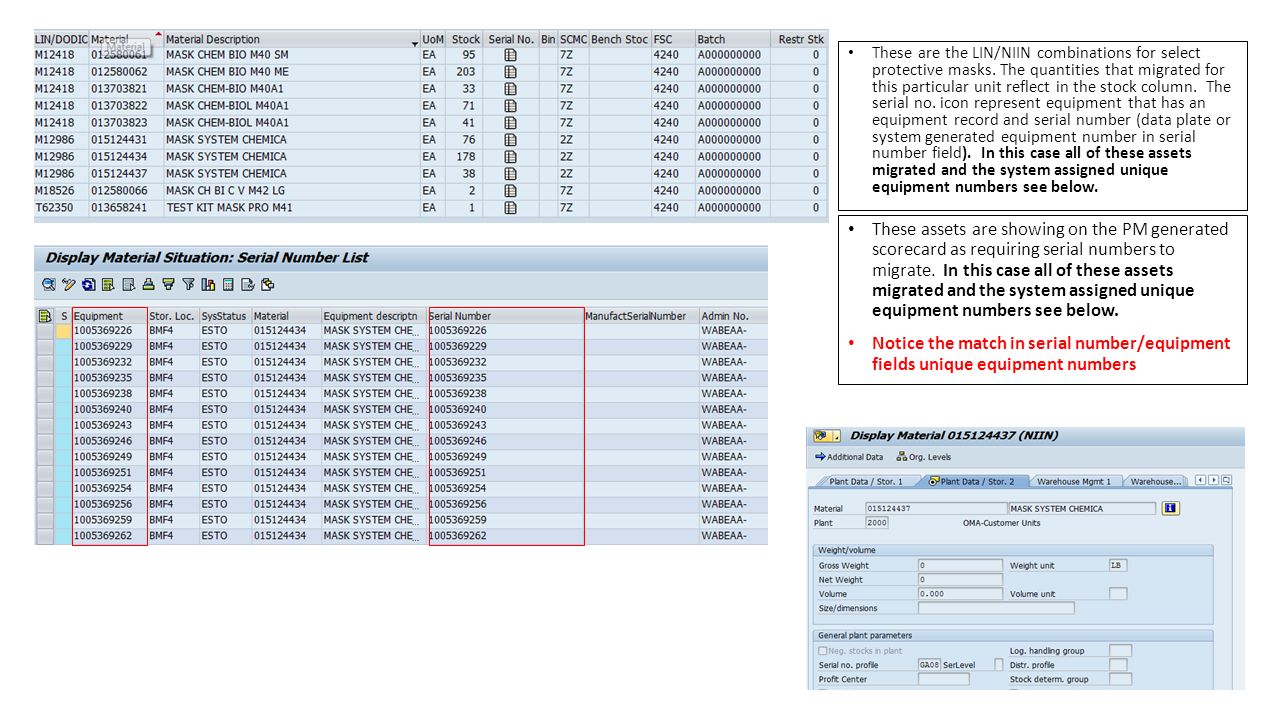Click the Profit Center input field
This screenshot has width=1280, height=720.
click(x=943, y=679)
